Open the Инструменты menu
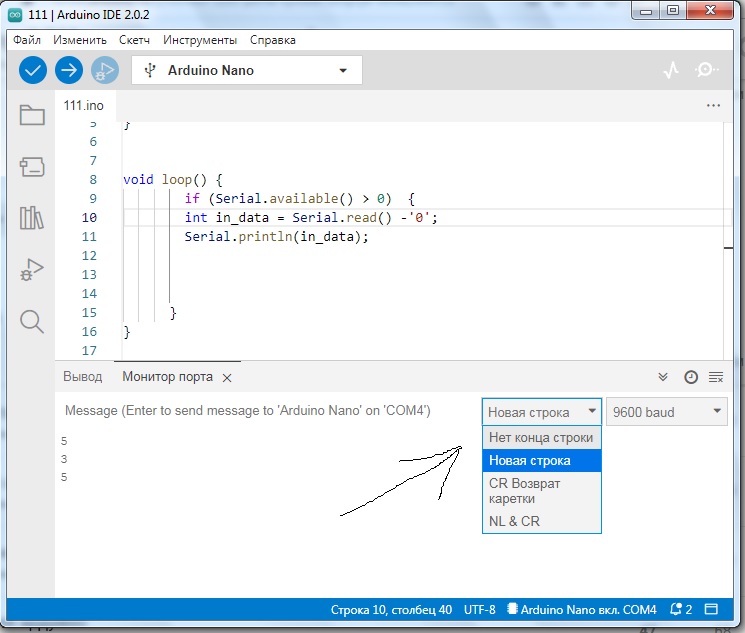 (200, 40)
